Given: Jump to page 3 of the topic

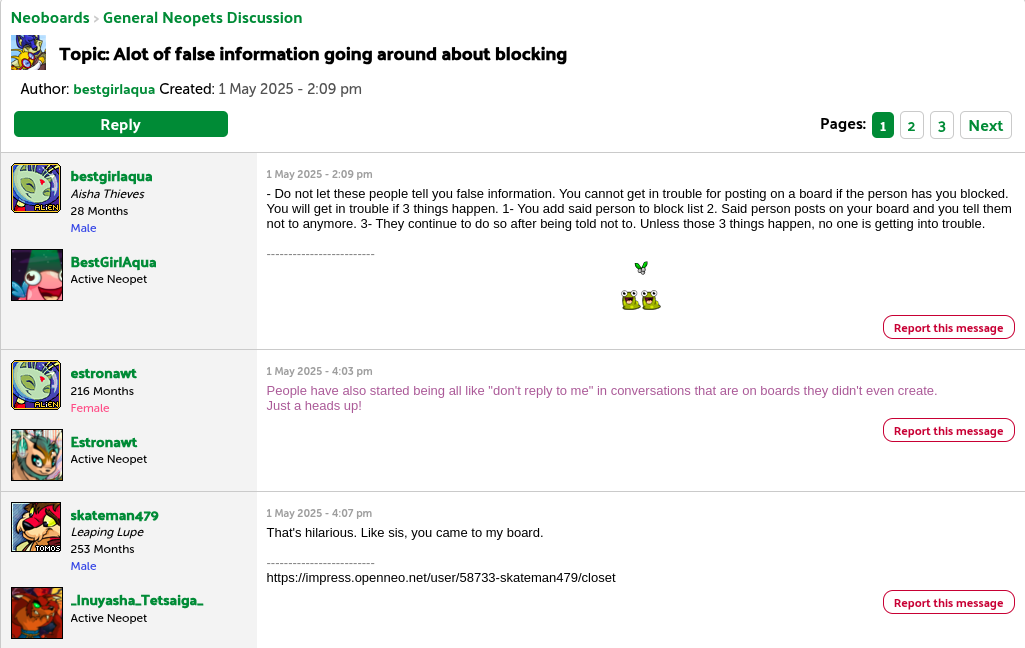Looking at the screenshot, I should [x=941, y=126].
